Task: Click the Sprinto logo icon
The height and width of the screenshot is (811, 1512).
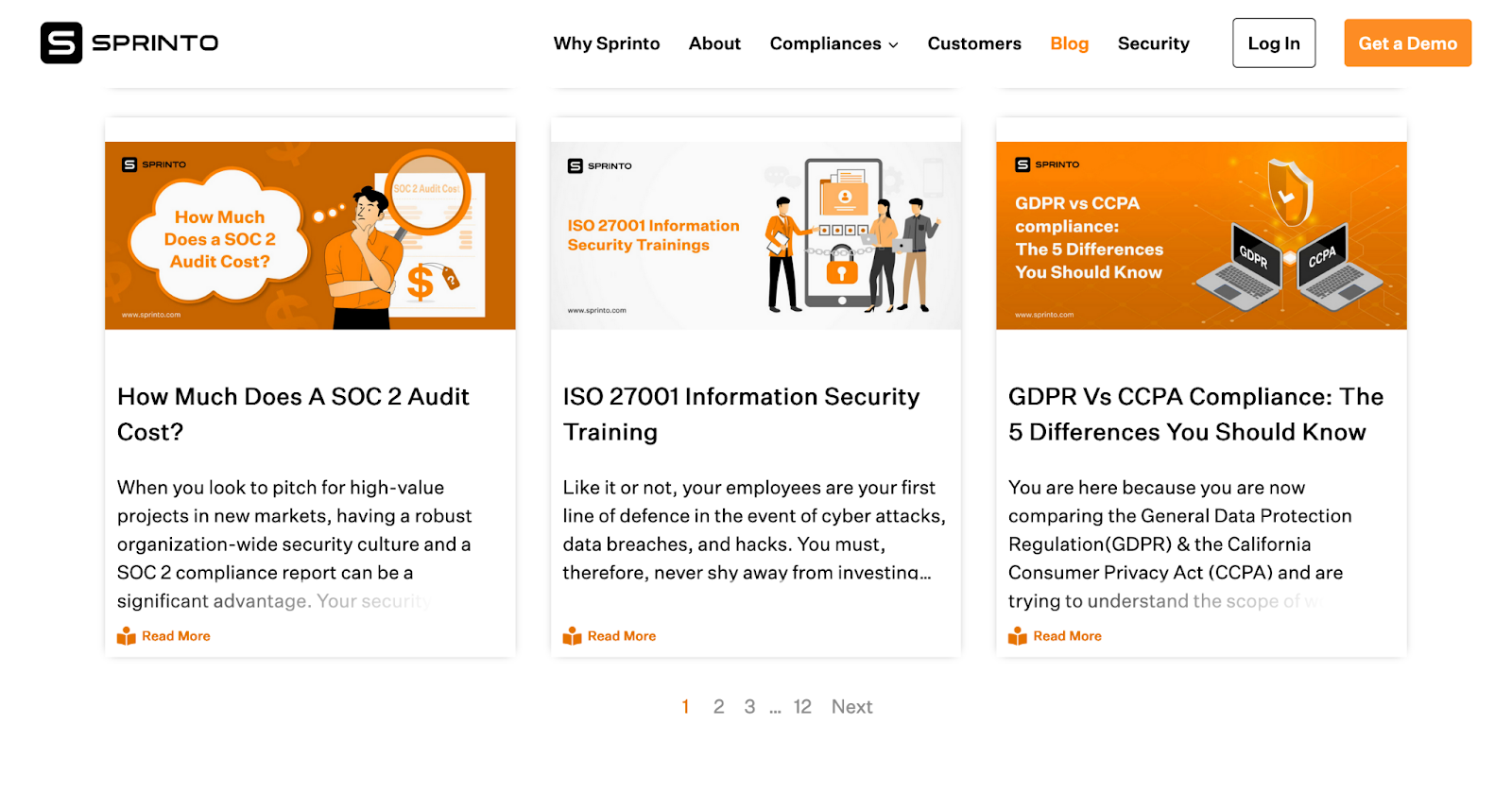Action: [x=61, y=43]
